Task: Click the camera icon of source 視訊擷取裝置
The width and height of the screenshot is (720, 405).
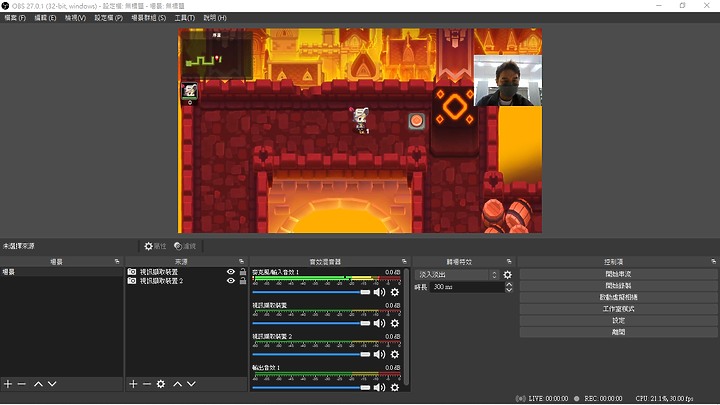Action: point(132,272)
